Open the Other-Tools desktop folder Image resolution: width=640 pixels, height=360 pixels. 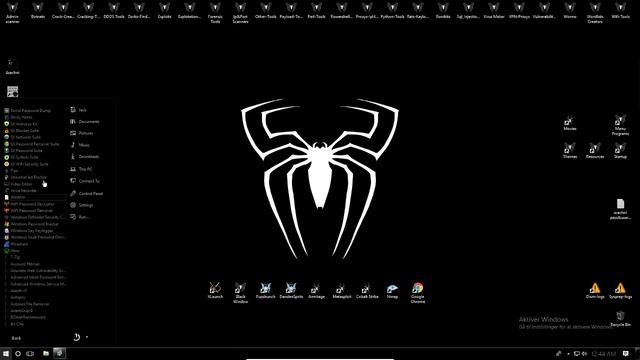tap(266, 11)
